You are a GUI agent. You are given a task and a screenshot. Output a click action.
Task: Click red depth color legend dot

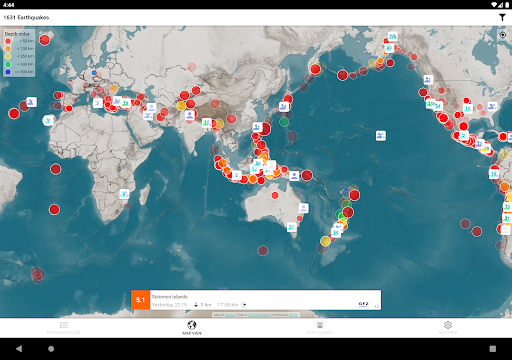[x=8, y=41]
